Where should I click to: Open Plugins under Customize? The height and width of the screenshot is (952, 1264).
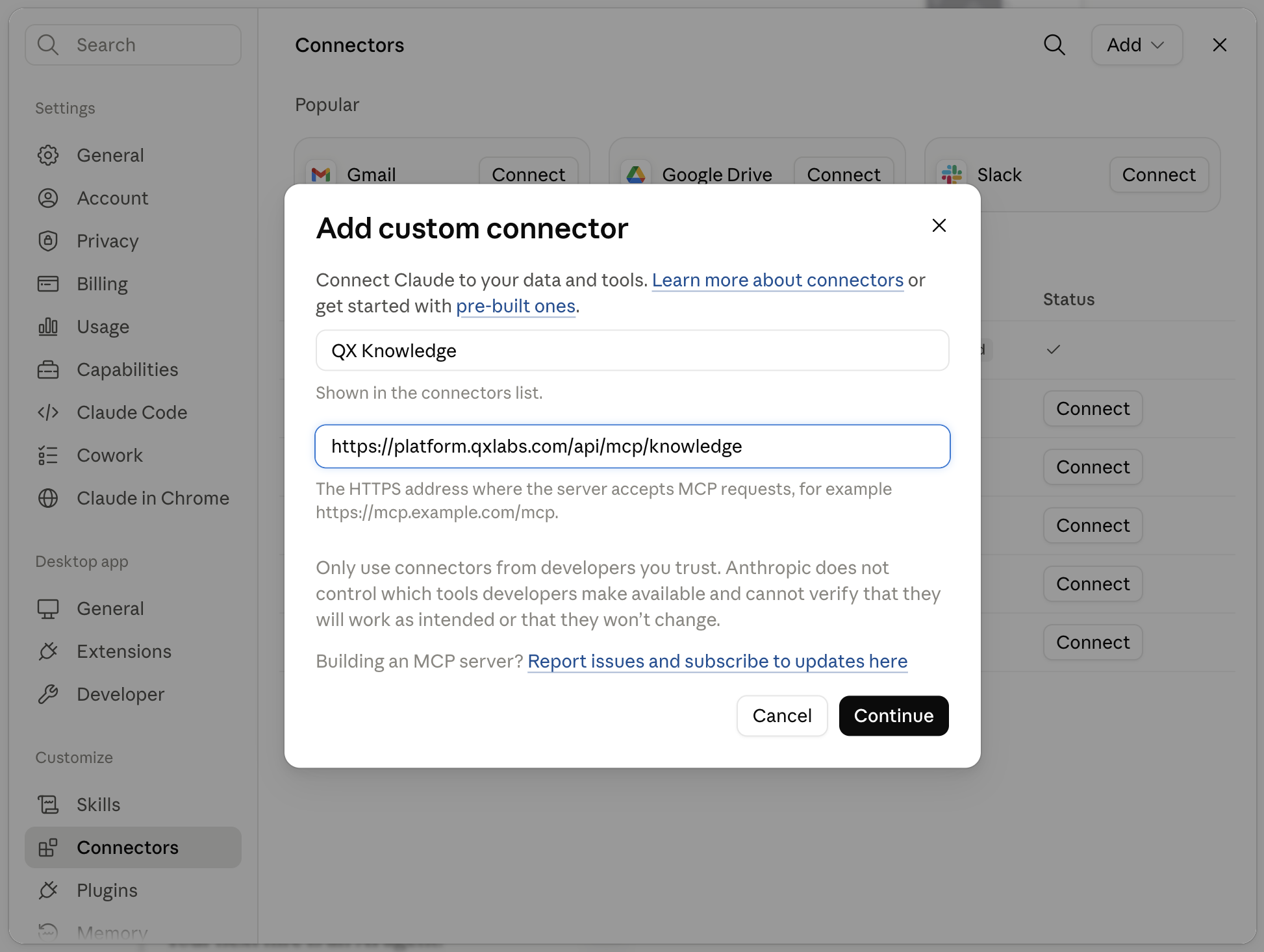click(133, 890)
